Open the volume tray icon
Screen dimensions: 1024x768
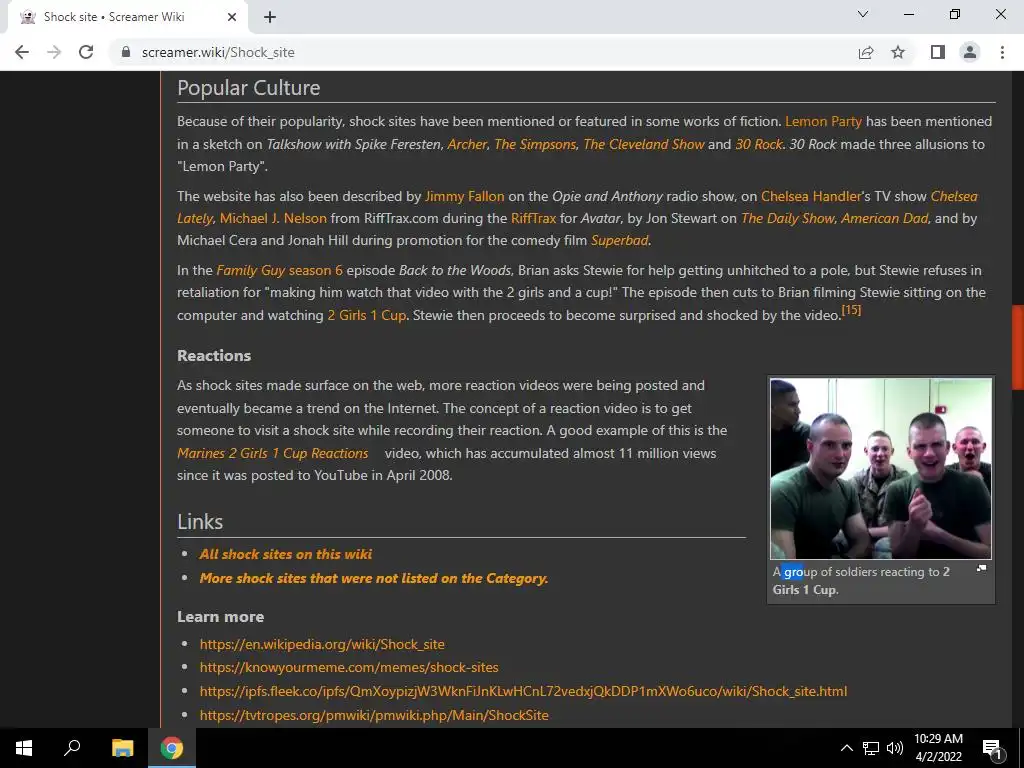click(895, 748)
